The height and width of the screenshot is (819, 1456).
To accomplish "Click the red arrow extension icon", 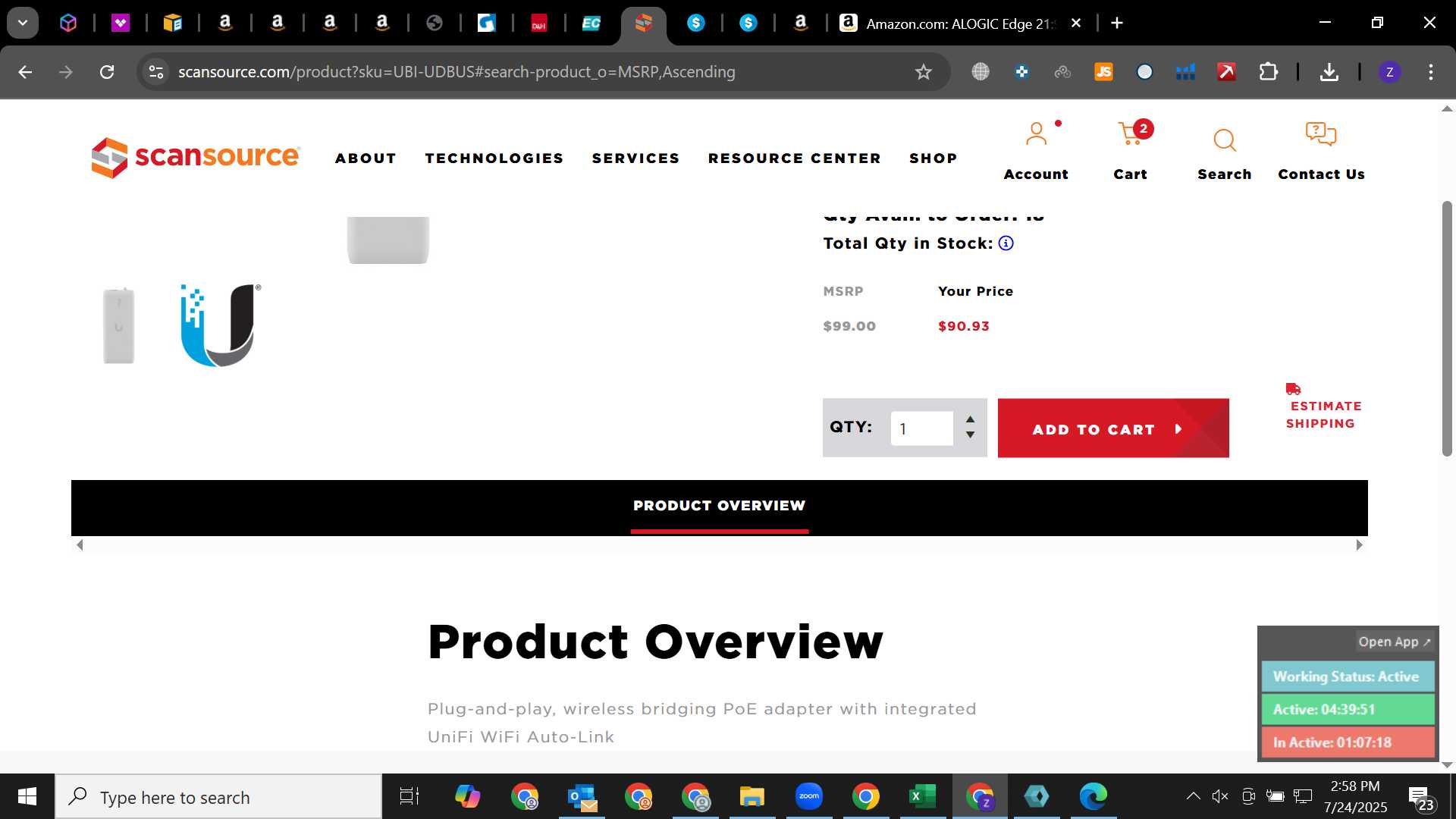I will [x=1226, y=72].
